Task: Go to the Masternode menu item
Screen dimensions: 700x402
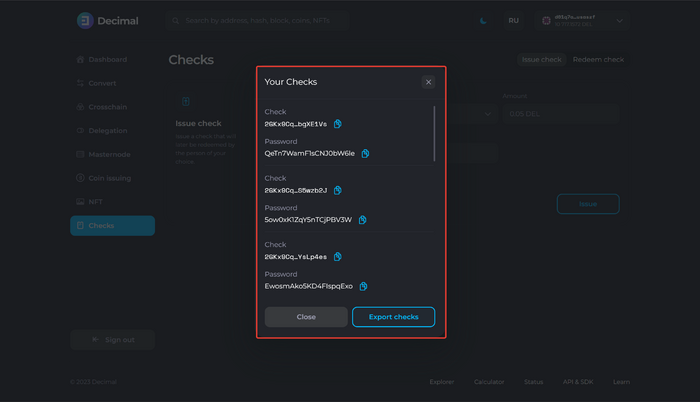Action: 112,154
